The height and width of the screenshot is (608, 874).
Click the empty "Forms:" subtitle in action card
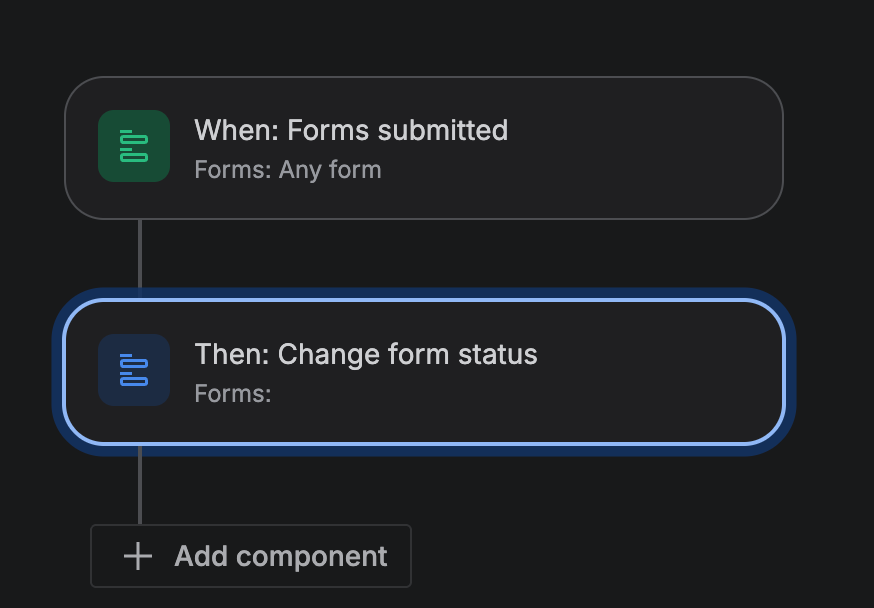pyautogui.click(x=233, y=394)
